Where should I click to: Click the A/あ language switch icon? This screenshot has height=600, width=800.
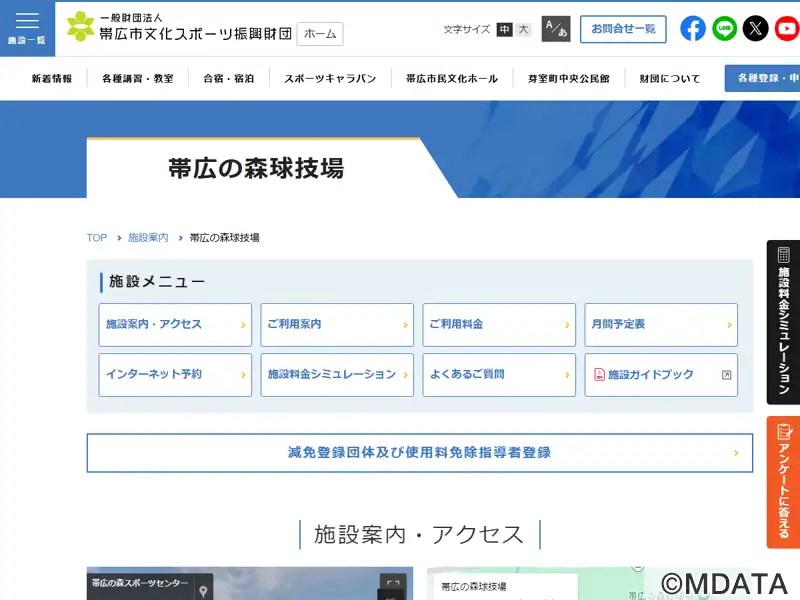(x=555, y=29)
